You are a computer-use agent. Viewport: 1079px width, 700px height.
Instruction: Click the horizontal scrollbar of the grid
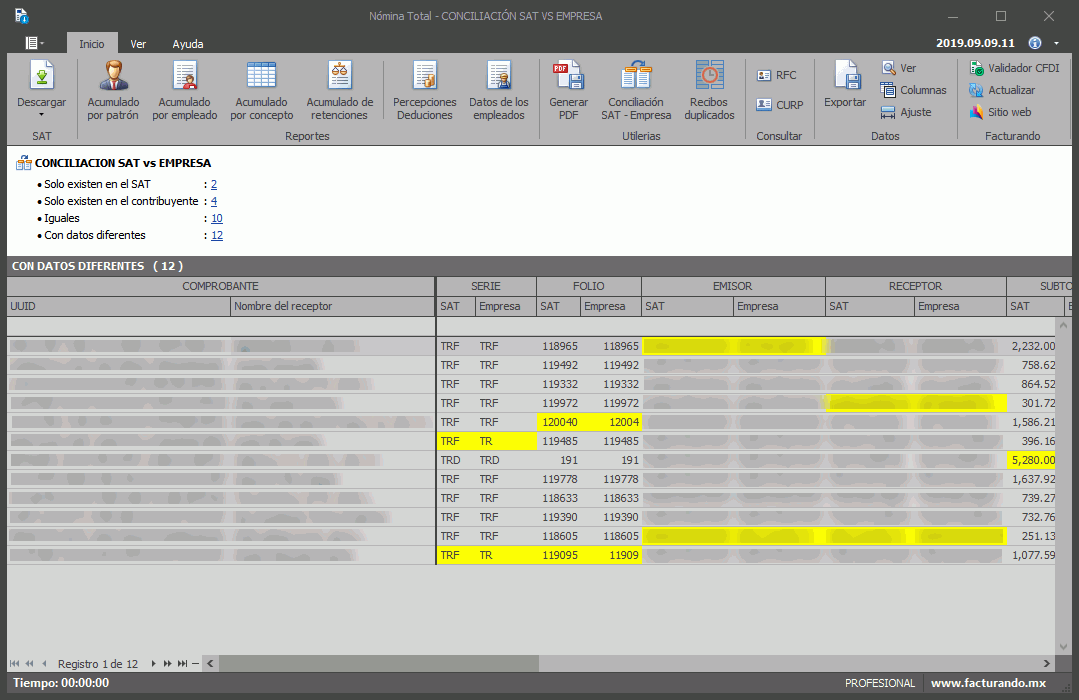point(600,663)
